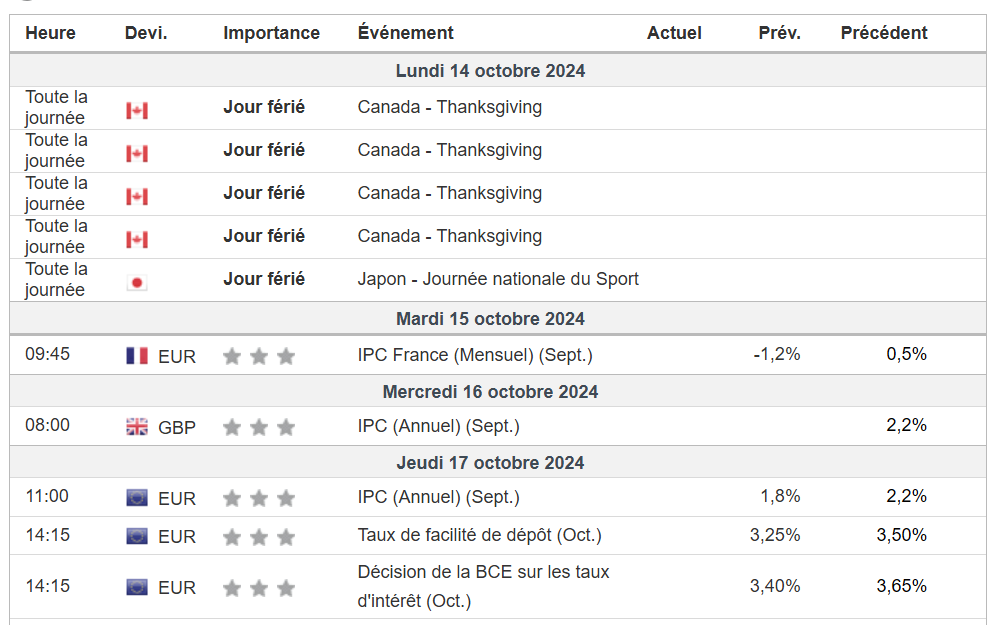This screenshot has height=625, width=998.
Task: Select the Événement column header
Action: point(405,33)
